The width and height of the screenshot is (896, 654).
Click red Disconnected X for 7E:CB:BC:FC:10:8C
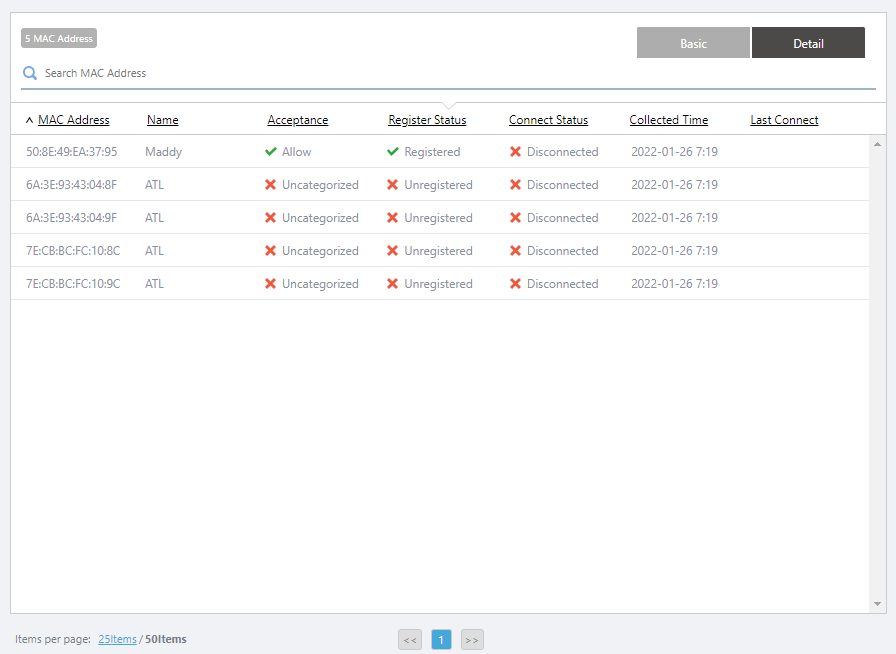coord(515,251)
